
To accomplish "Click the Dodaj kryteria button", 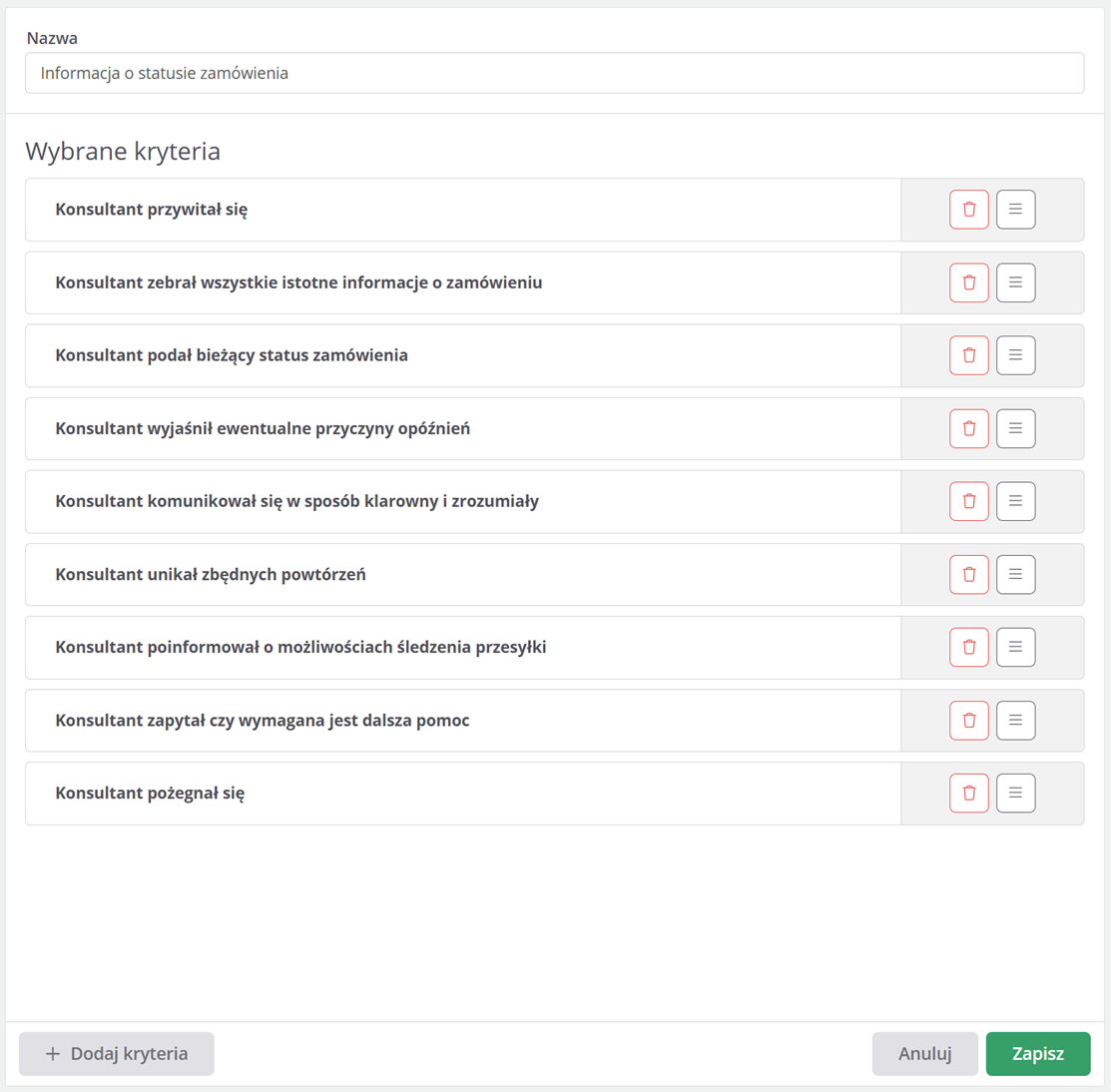I will point(117,1054).
